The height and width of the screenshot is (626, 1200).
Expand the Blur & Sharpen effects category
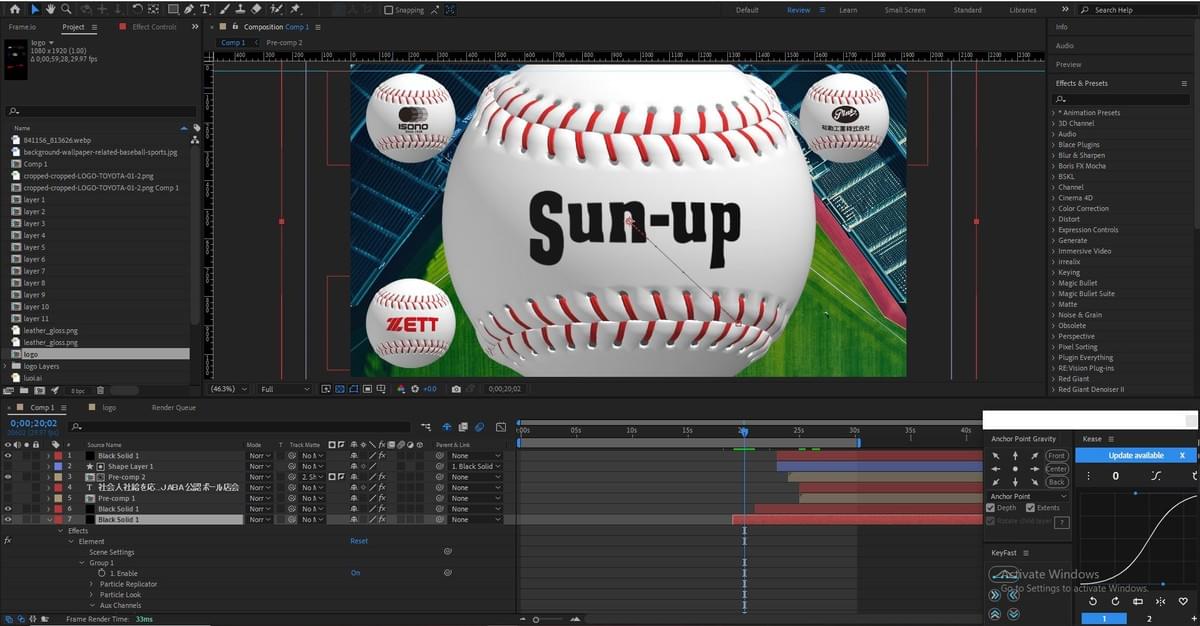click(x=1053, y=156)
